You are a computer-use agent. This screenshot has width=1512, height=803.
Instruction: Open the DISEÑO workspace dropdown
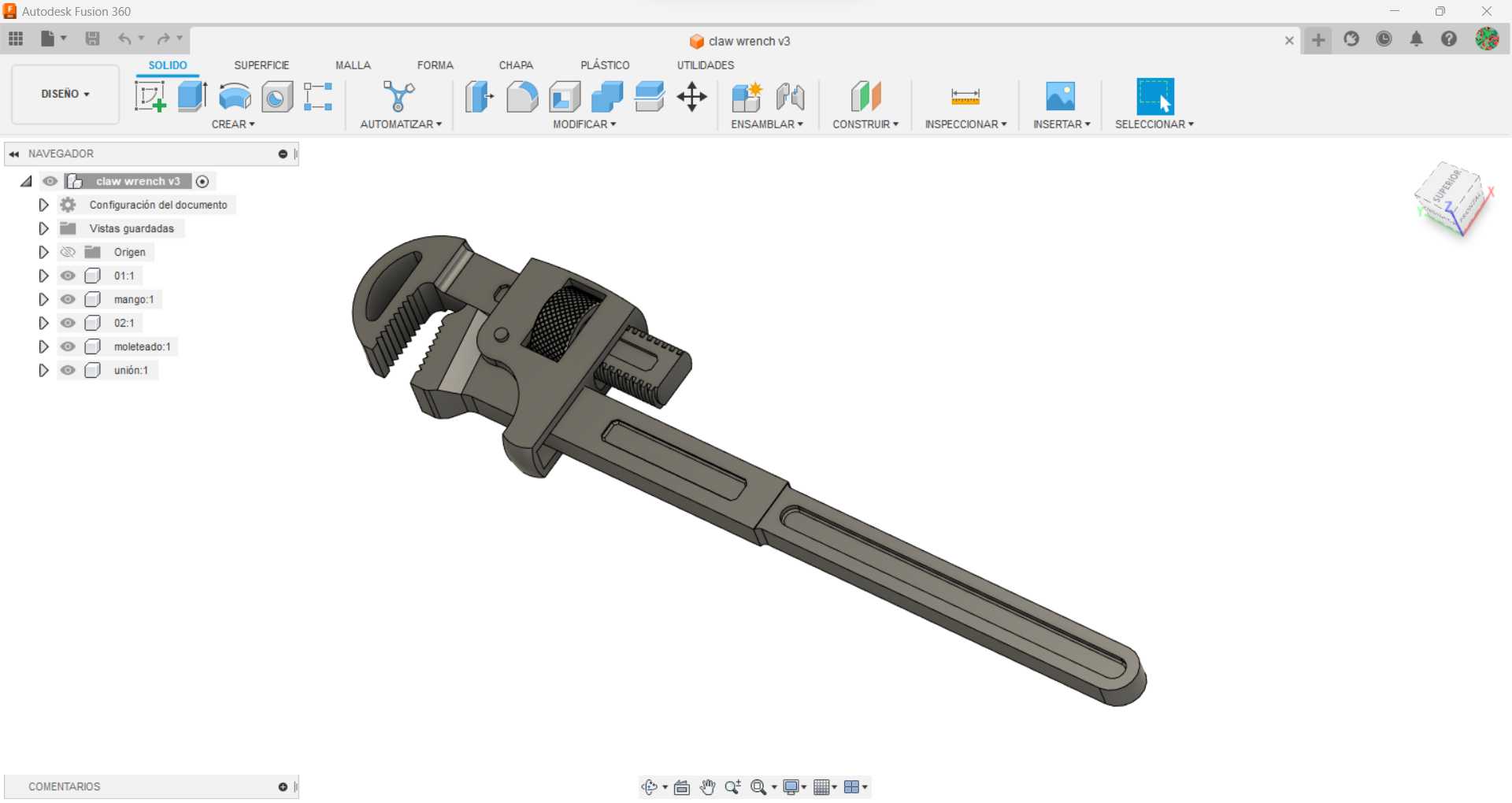pos(65,94)
